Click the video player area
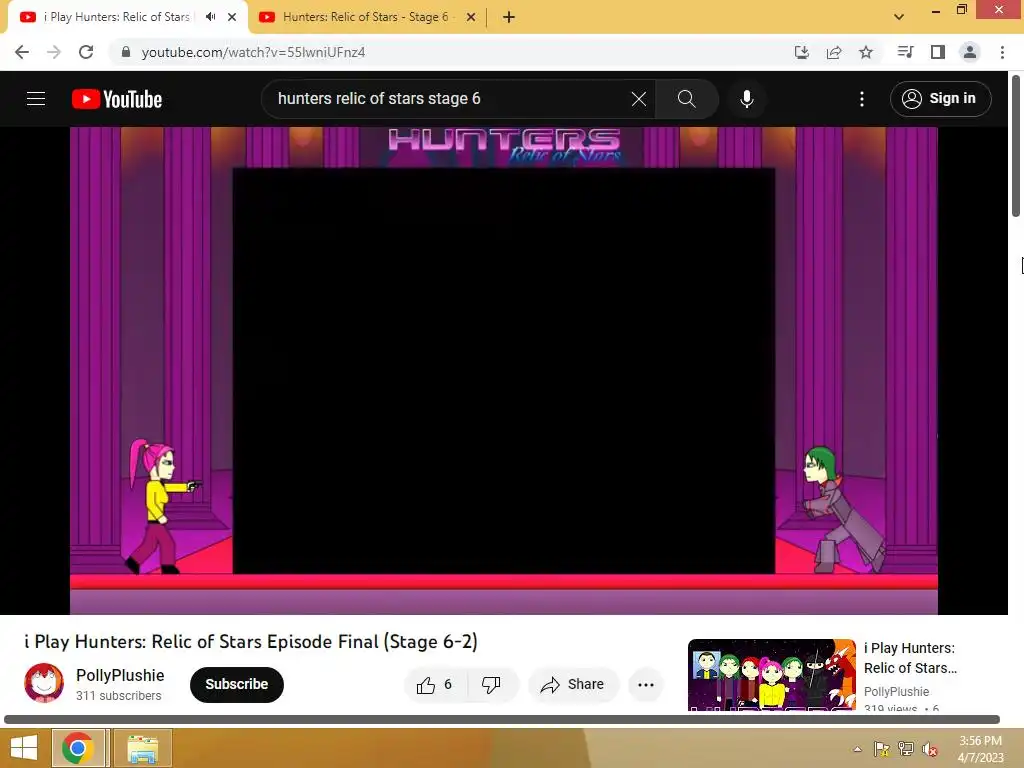The height and width of the screenshot is (768, 1024). pyautogui.click(x=504, y=370)
